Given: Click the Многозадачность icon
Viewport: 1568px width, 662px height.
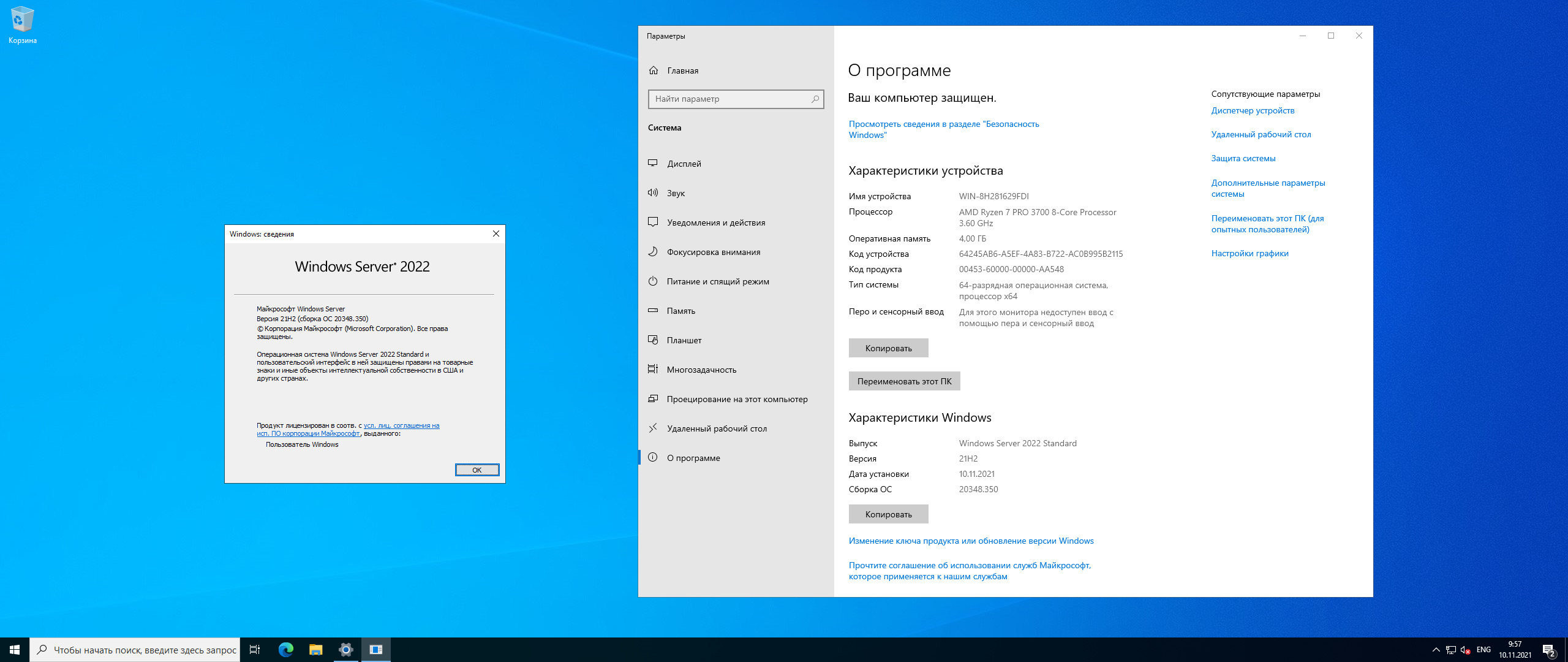Looking at the screenshot, I should coord(653,369).
